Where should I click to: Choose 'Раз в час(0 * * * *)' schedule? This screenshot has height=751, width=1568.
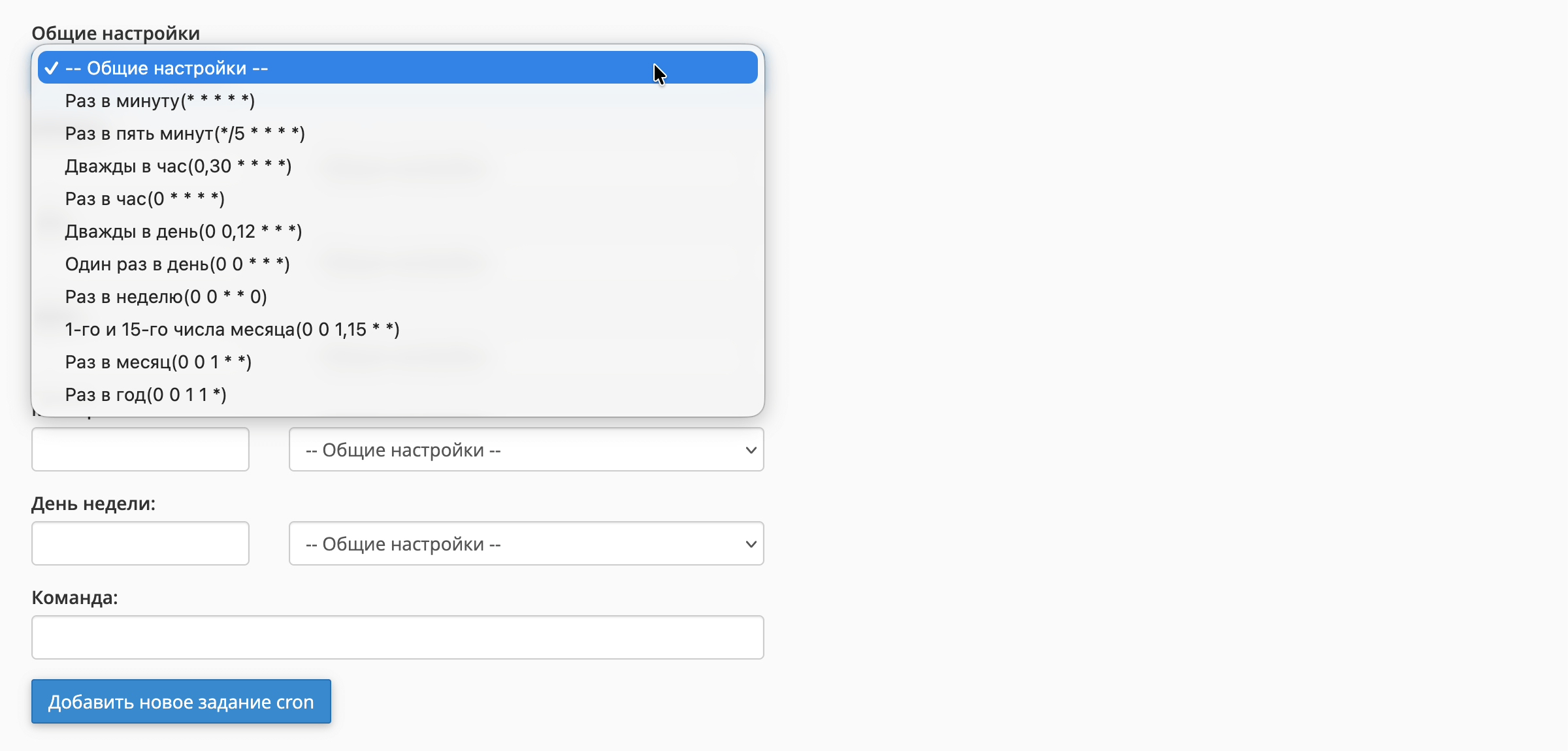[144, 199]
